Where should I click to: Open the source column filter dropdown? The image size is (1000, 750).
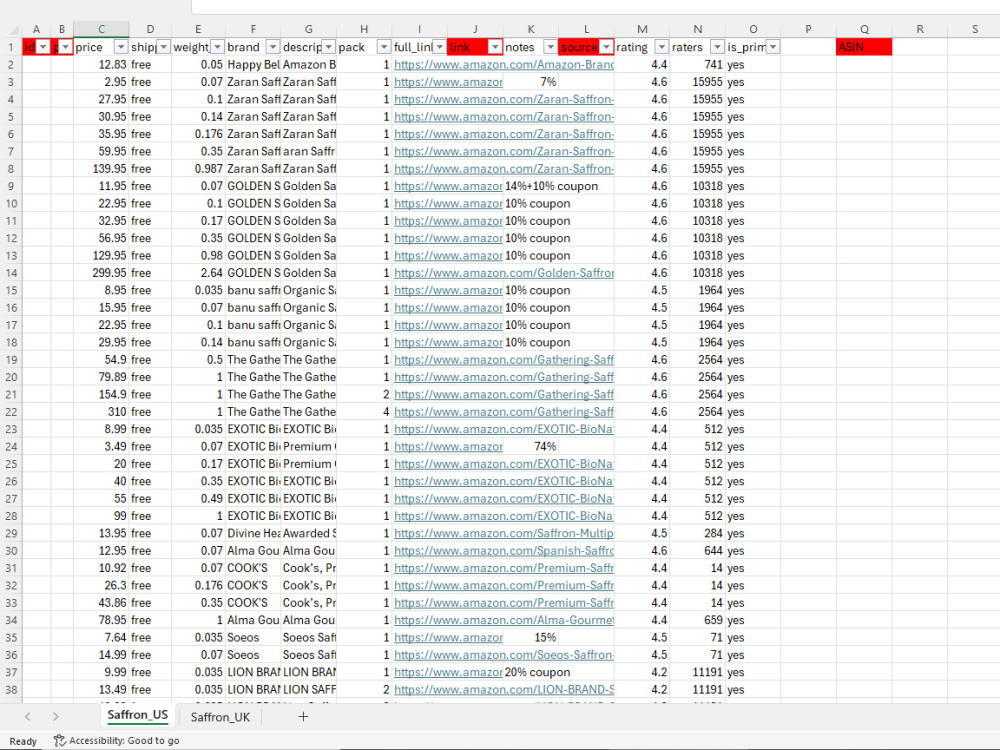606,47
